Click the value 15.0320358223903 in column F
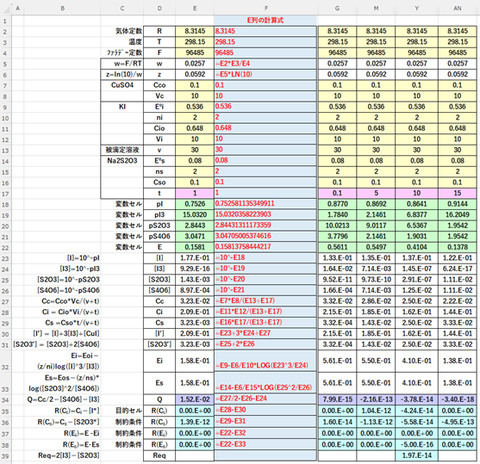 [266, 215]
